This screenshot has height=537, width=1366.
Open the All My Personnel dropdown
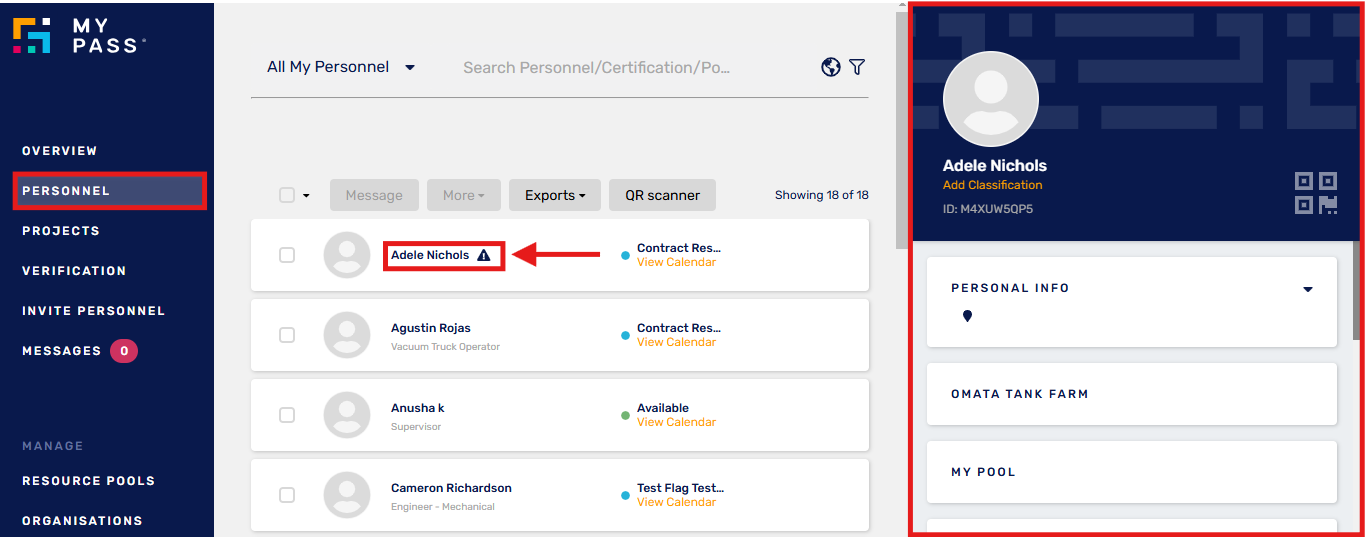pyautogui.click(x=341, y=67)
